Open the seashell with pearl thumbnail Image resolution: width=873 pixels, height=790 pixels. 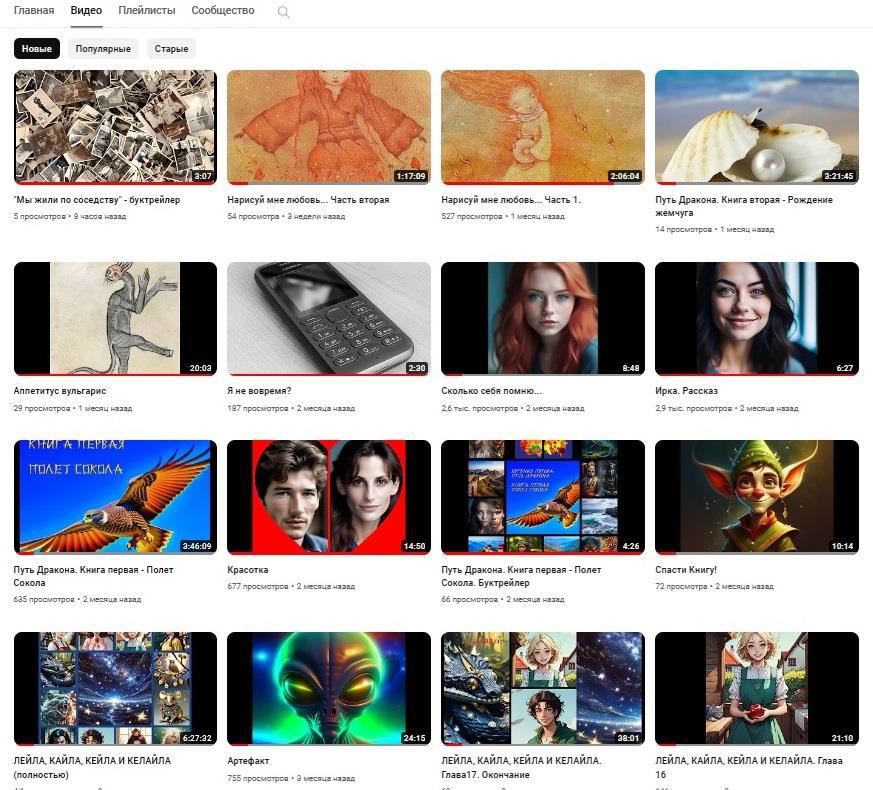click(x=757, y=127)
